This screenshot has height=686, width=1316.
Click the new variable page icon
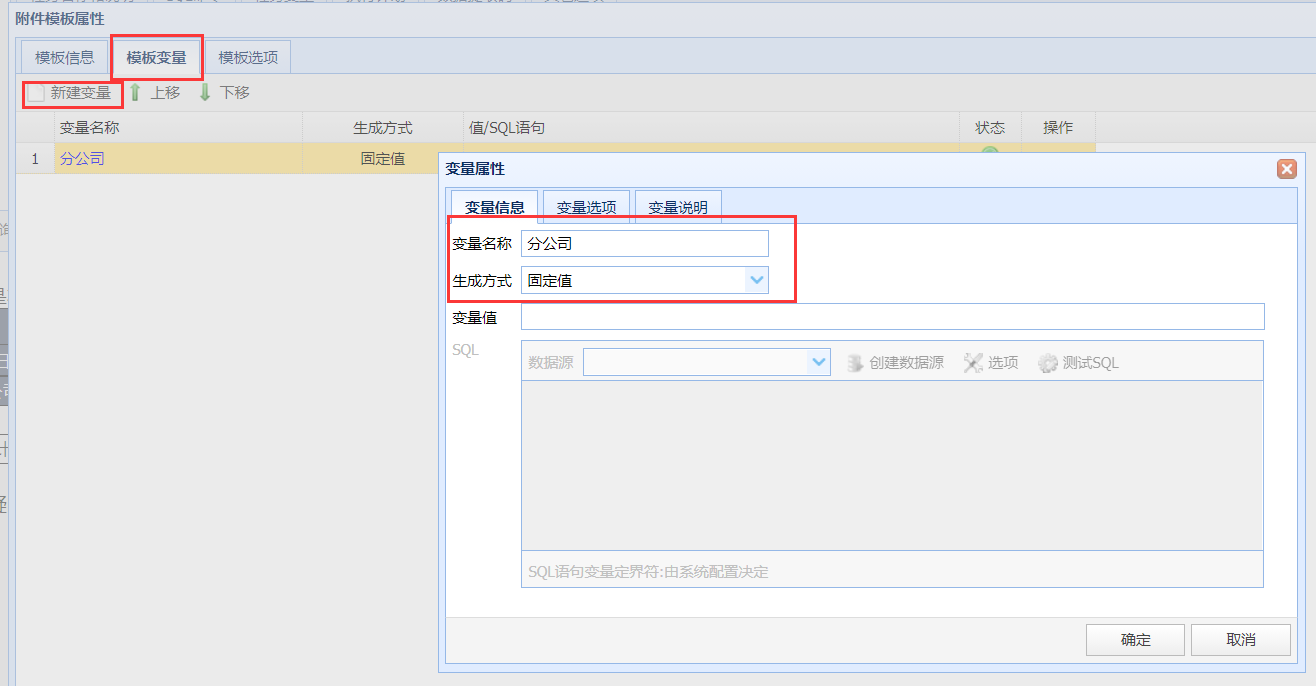37,93
